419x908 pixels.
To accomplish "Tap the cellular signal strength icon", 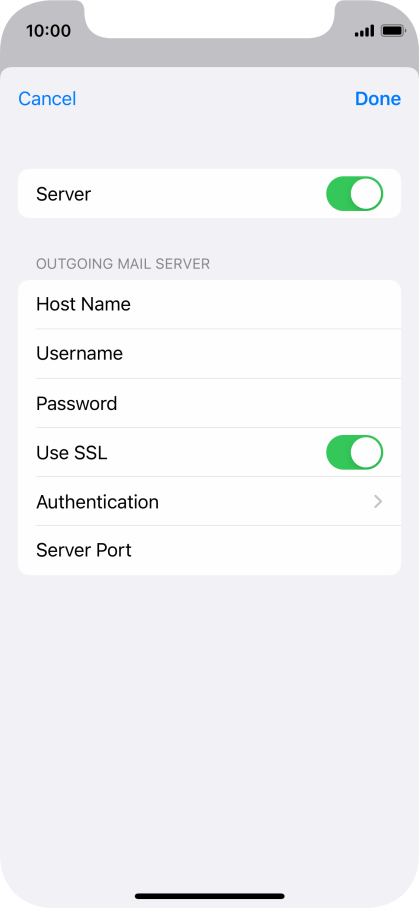I will click(x=364, y=31).
